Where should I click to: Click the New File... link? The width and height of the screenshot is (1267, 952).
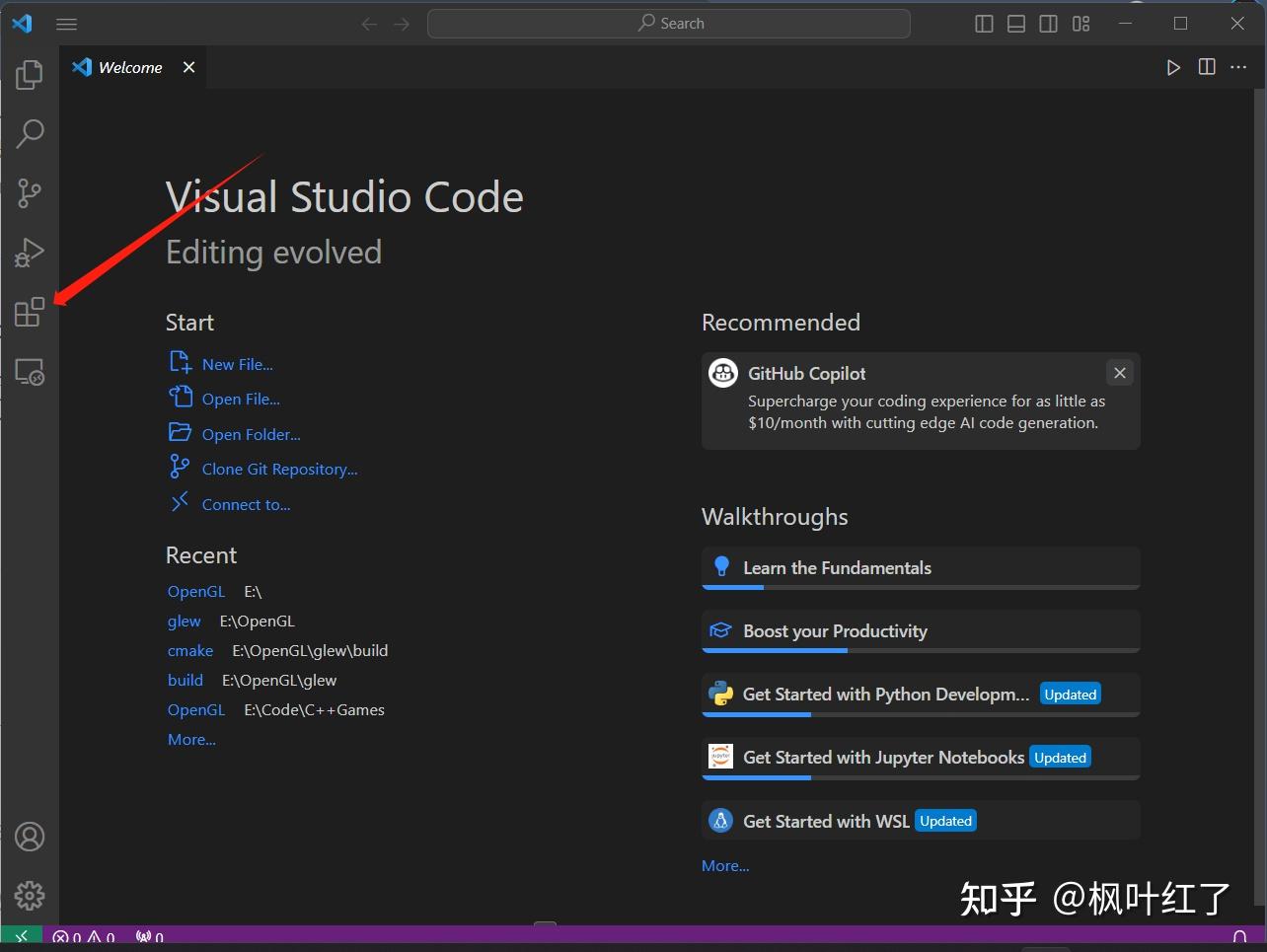tap(237, 364)
